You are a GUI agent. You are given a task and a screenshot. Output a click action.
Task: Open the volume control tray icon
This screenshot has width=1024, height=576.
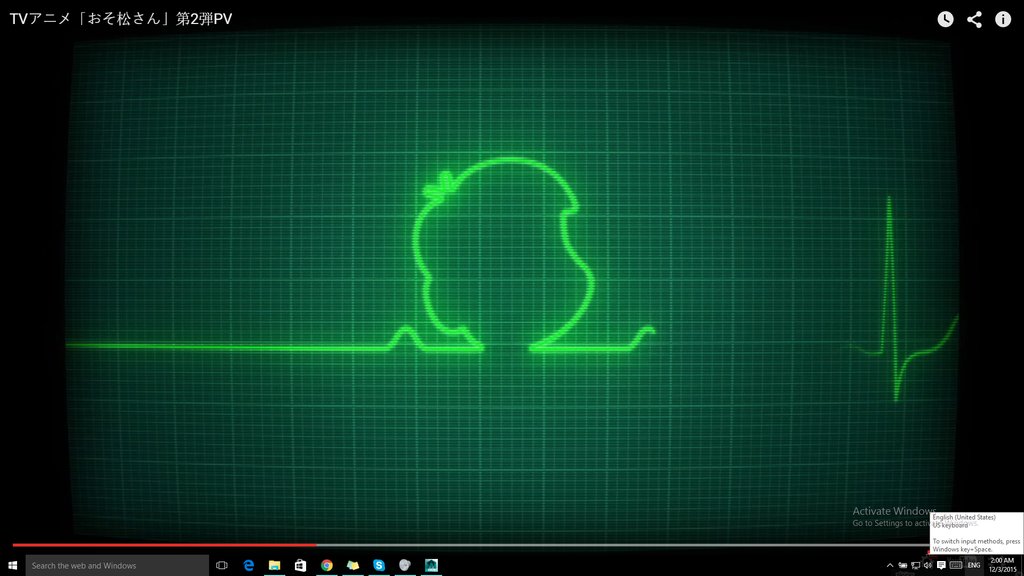pyautogui.click(x=928, y=566)
